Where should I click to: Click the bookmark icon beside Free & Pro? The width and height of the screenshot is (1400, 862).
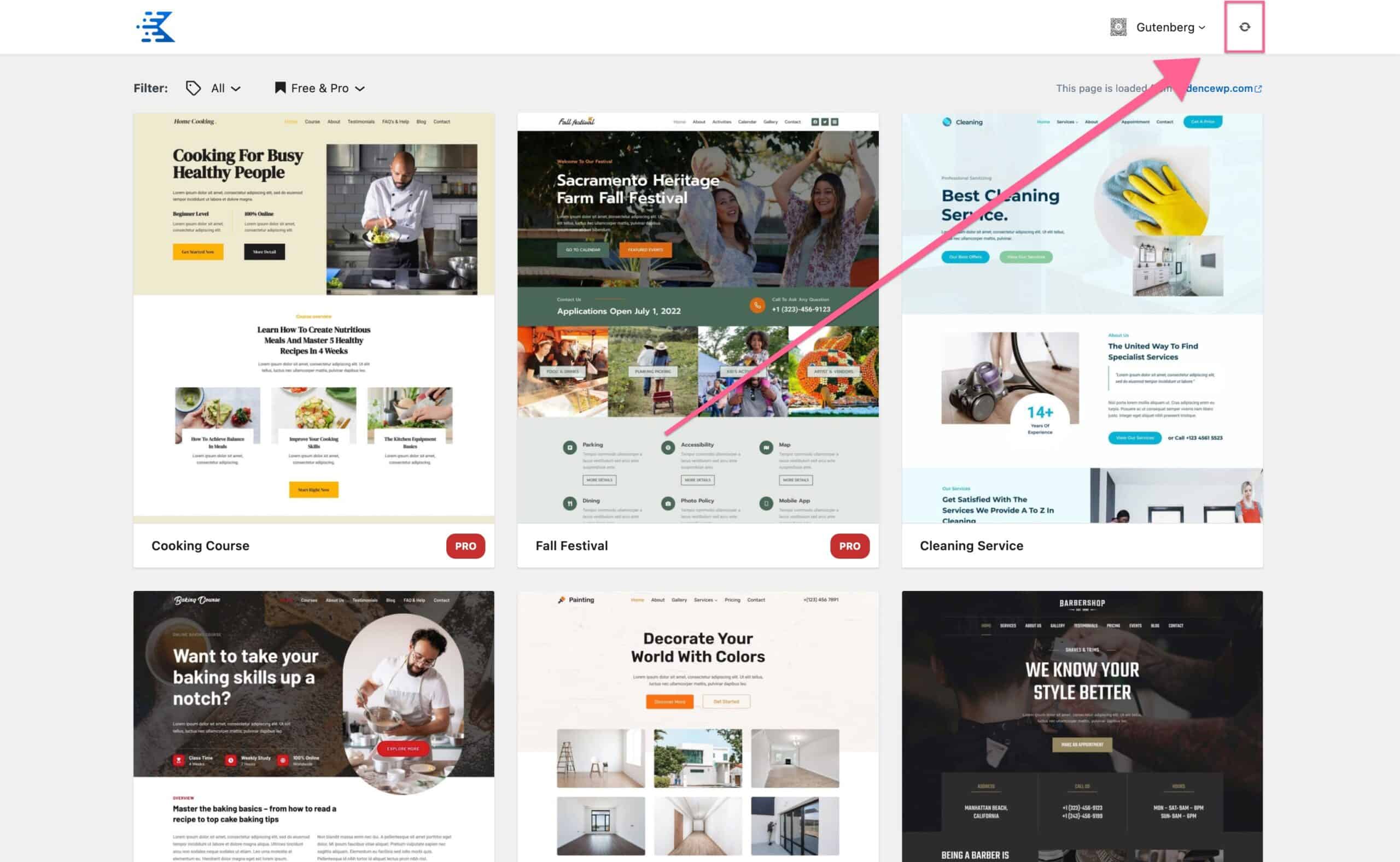(x=280, y=88)
